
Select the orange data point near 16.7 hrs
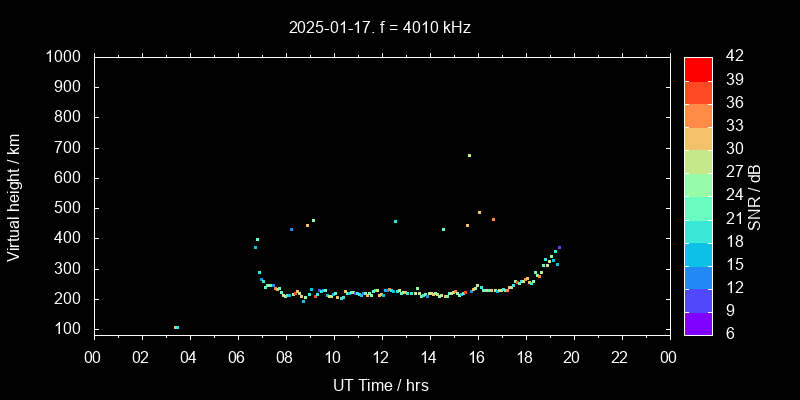point(493,219)
